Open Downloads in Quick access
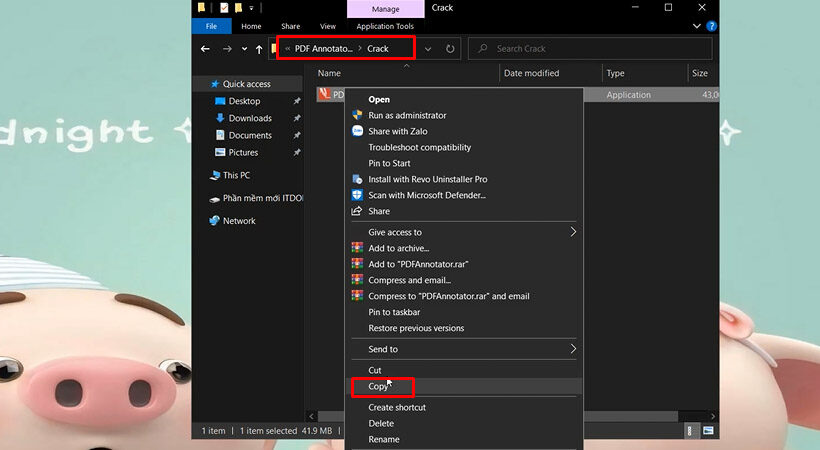Screen dimensions: 820x450 point(250,118)
